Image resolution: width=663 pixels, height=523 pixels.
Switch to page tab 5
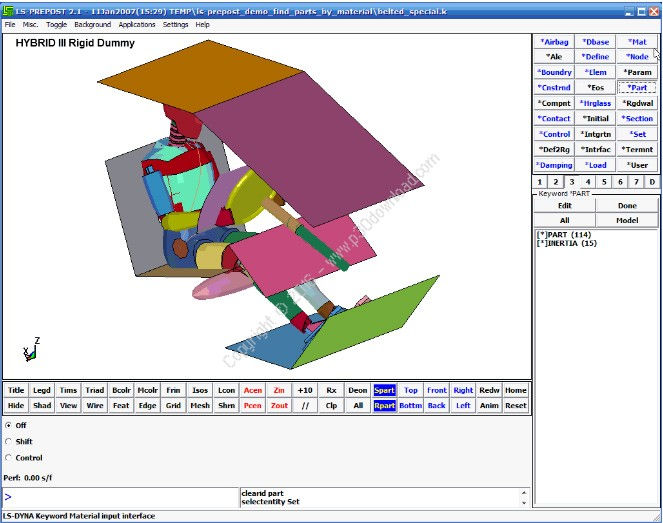click(x=604, y=182)
